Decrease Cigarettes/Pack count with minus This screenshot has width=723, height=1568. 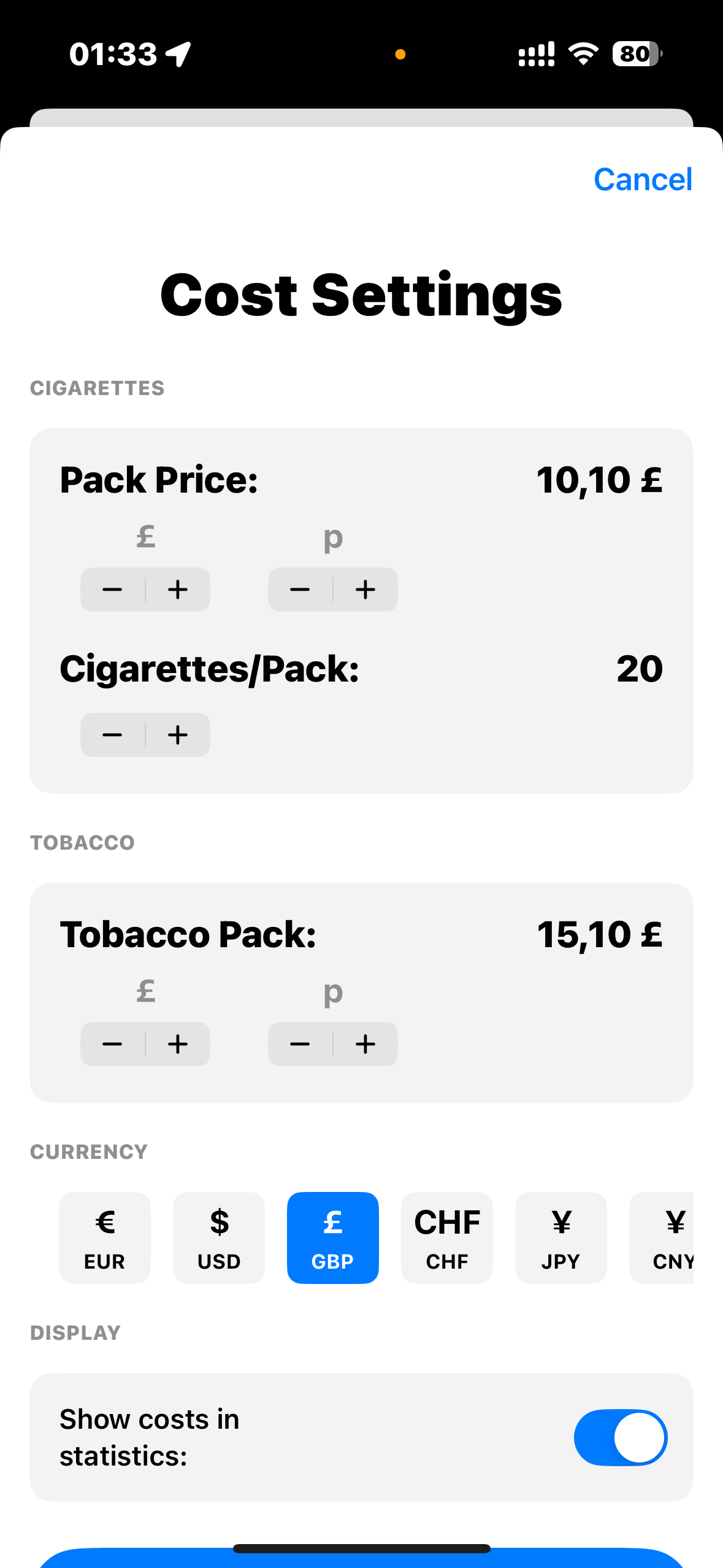[112, 735]
